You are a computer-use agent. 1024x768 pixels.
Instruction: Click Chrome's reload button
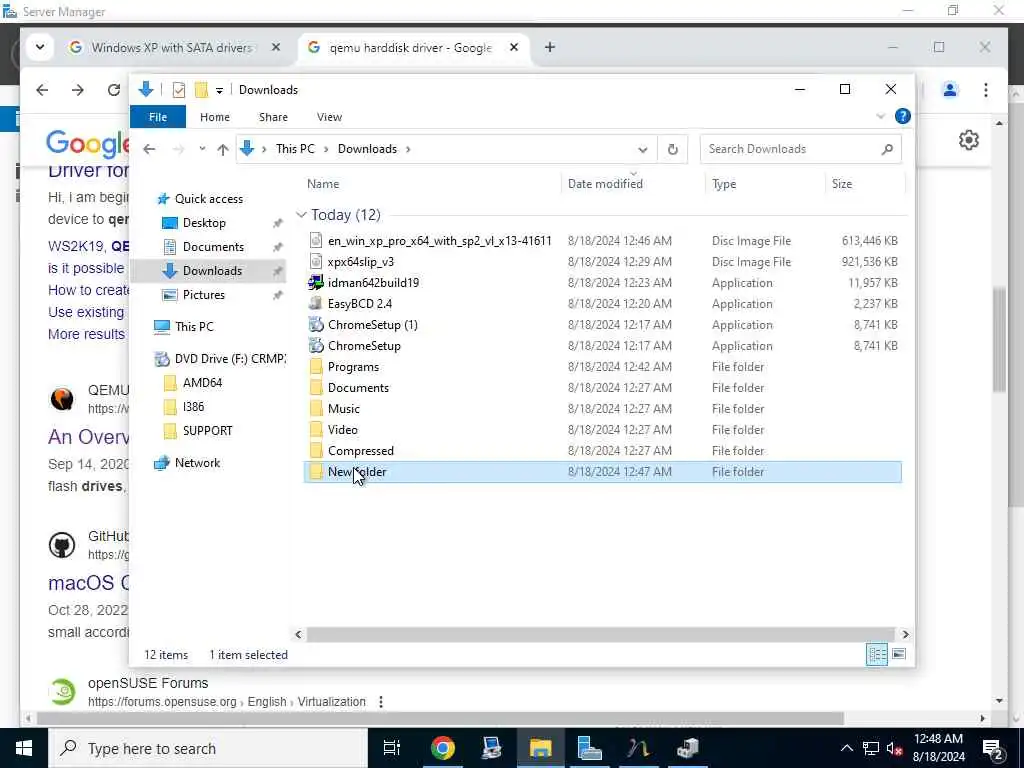[114, 90]
